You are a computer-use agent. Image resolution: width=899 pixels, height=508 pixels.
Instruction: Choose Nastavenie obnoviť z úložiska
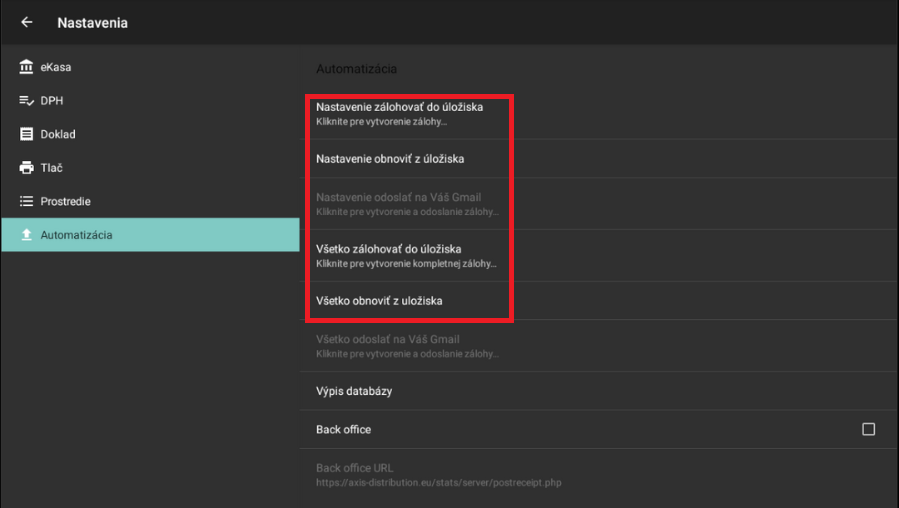(x=390, y=158)
